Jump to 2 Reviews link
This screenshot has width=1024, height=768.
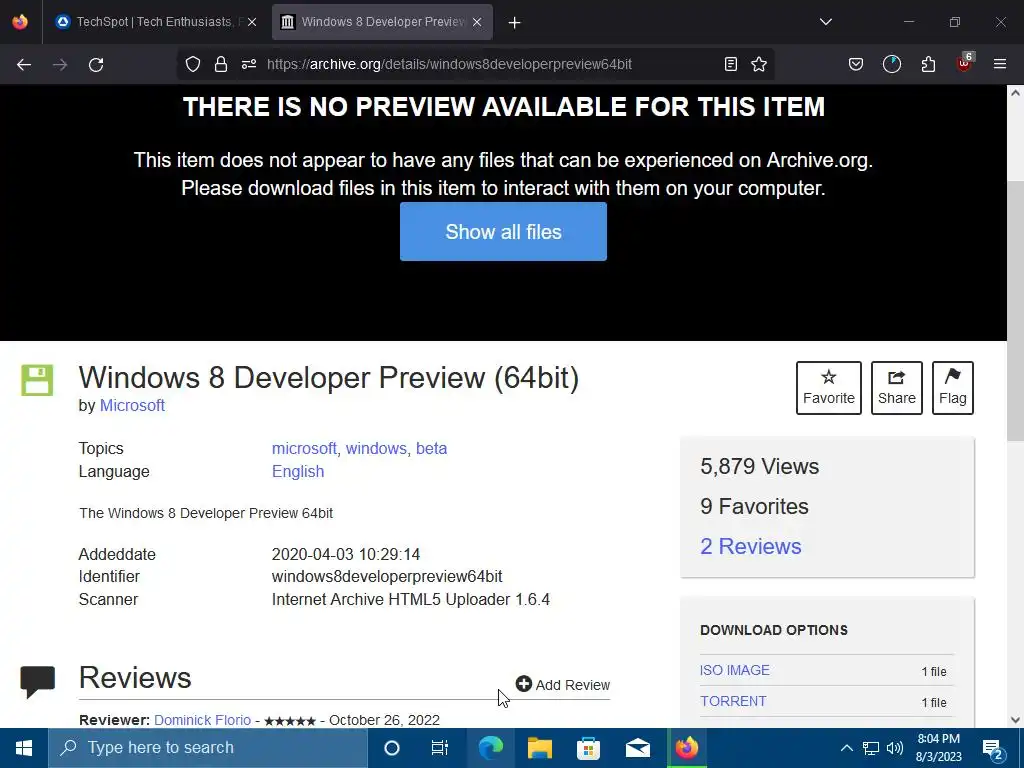pyautogui.click(x=751, y=547)
